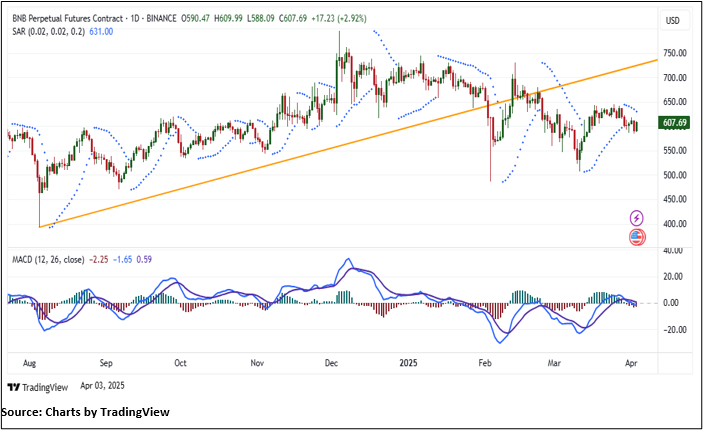This screenshot has width=703, height=430.
Task: Click the -20.00 MACD axis label
Action: click(x=671, y=330)
